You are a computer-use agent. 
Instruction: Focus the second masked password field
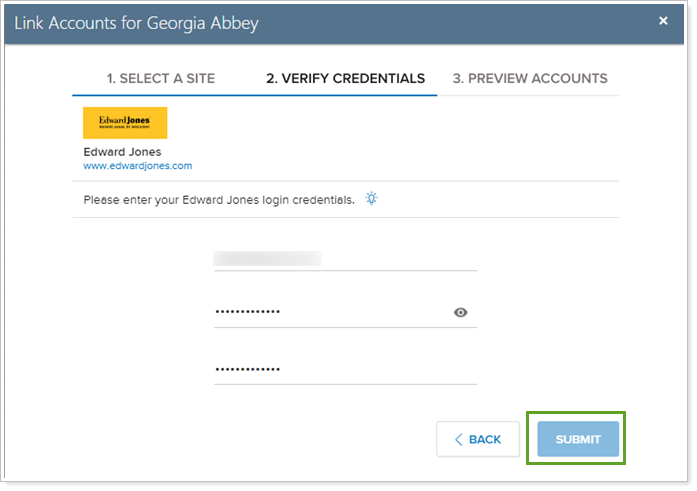tap(345, 369)
